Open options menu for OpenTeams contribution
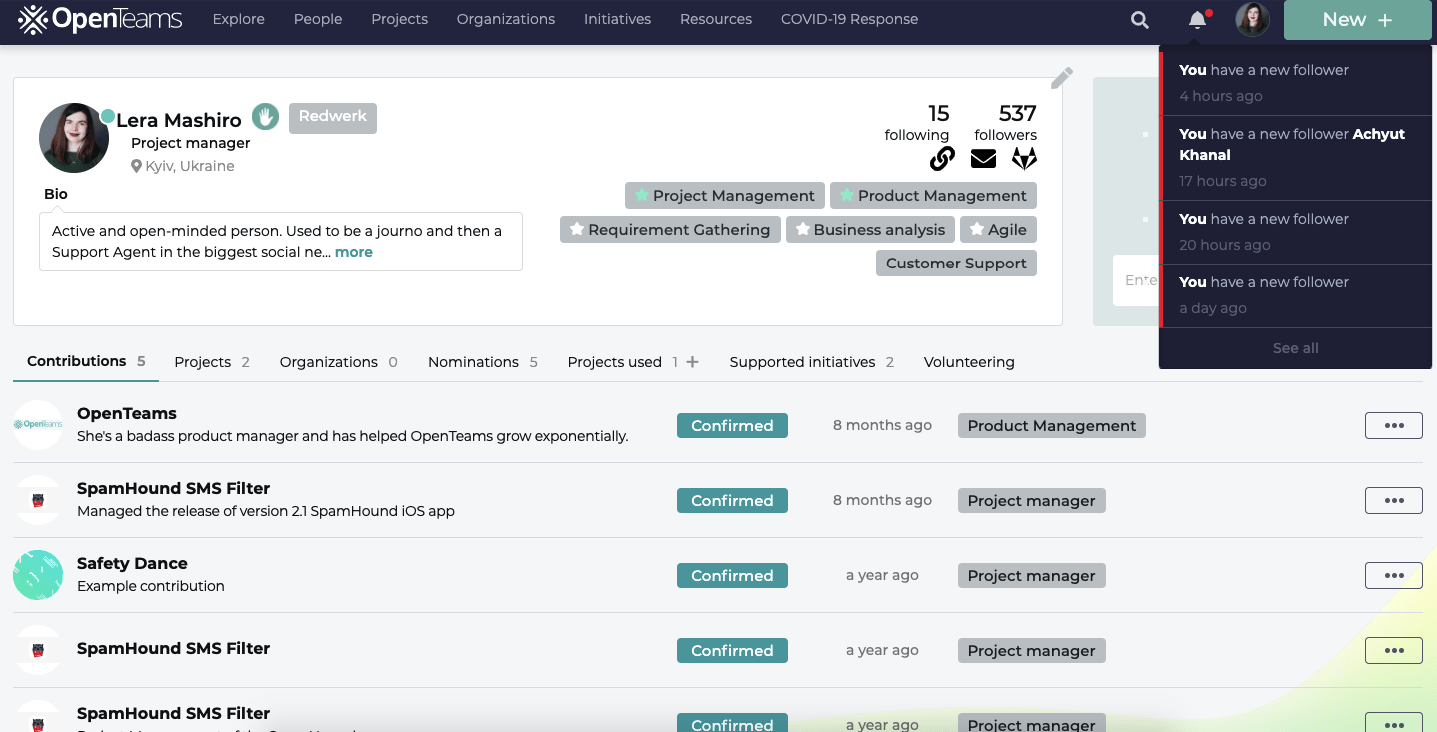 pyautogui.click(x=1394, y=425)
